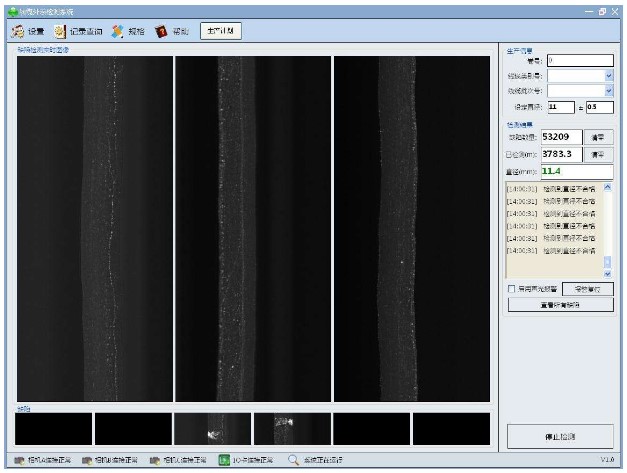Image resolution: width=627 pixels, height=473 pixels.
Task: Click the magnifier system running status icon
Action: (293, 461)
